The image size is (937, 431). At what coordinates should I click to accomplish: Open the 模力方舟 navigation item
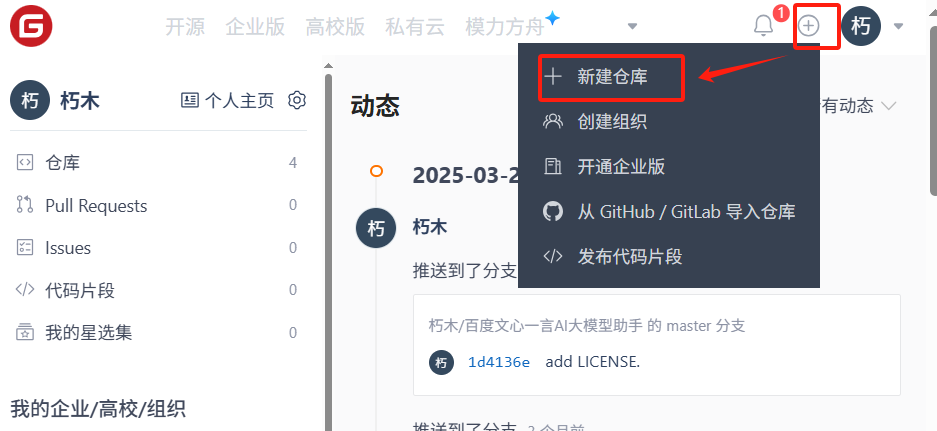coord(505,27)
